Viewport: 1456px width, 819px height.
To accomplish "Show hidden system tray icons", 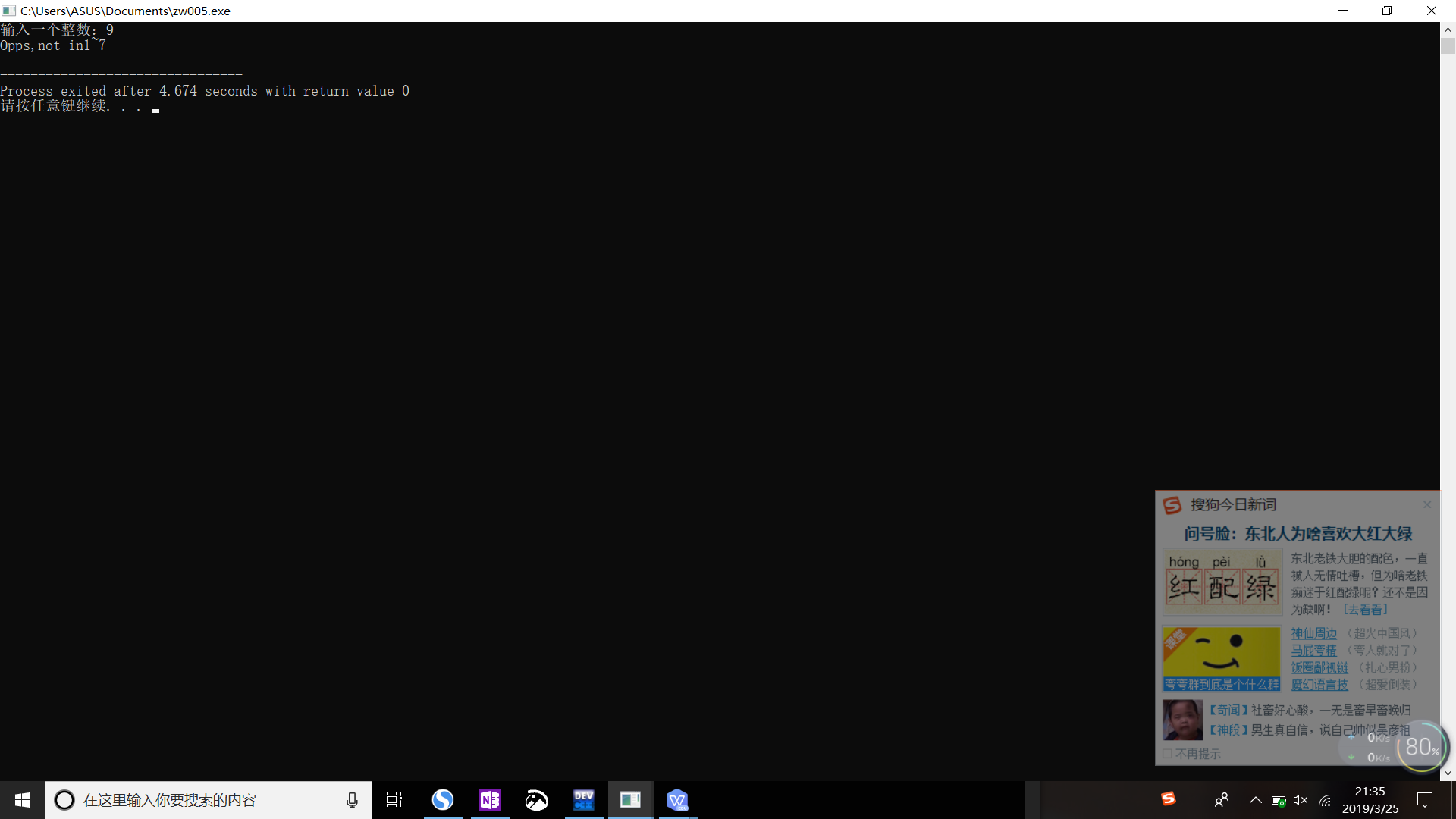I will [x=1256, y=800].
